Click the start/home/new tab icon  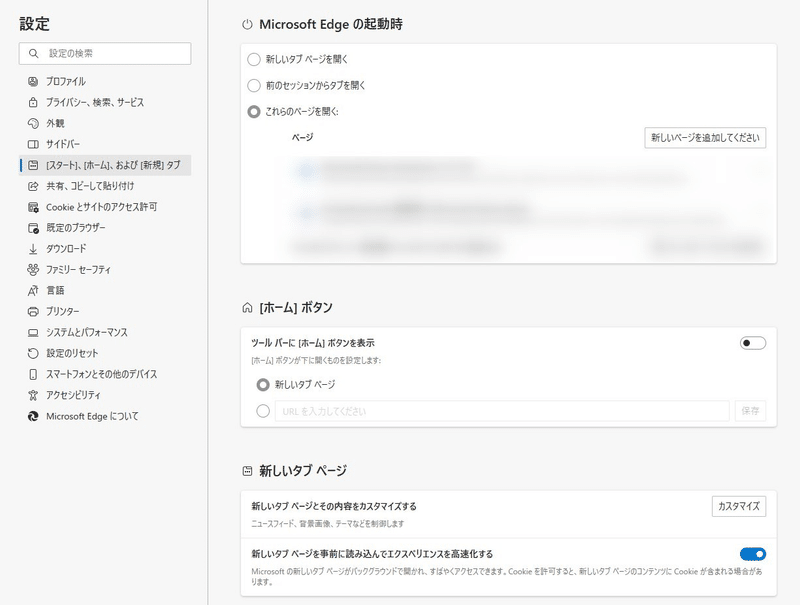[33, 165]
